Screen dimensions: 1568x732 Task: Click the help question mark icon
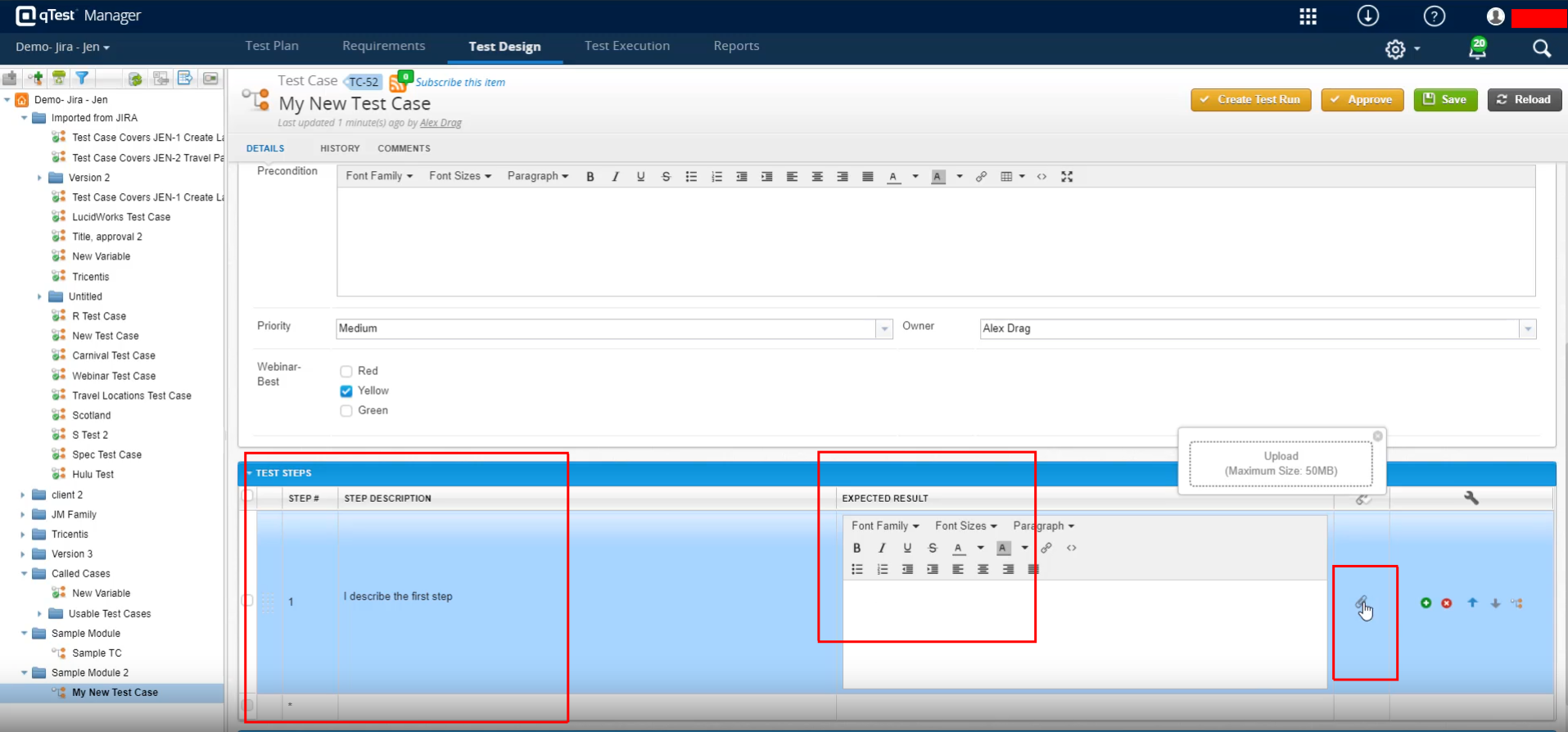pyautogui.click(x=1434, y=16)
